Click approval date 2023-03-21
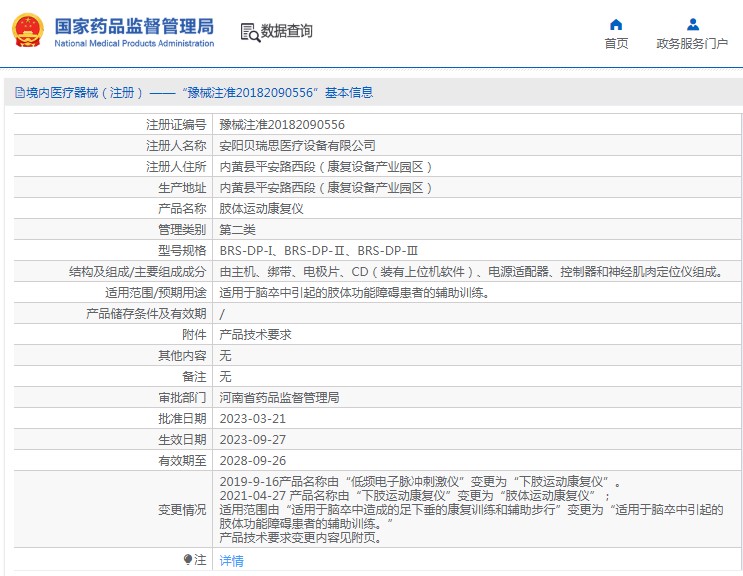 (253, 419)
